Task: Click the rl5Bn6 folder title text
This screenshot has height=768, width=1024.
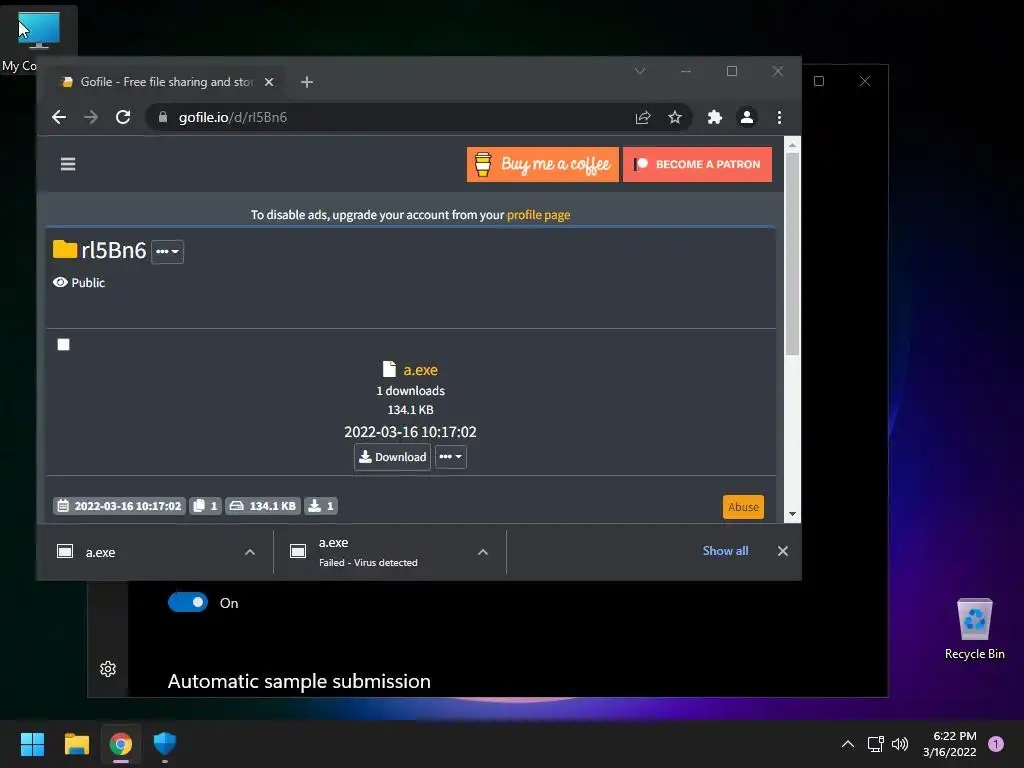Action: click(114, 250)
